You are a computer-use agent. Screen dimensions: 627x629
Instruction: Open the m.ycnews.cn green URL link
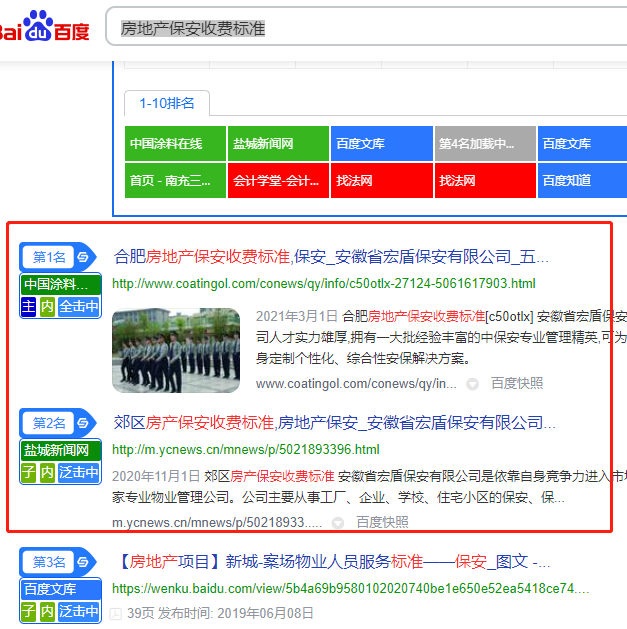(x=246, y=450)
